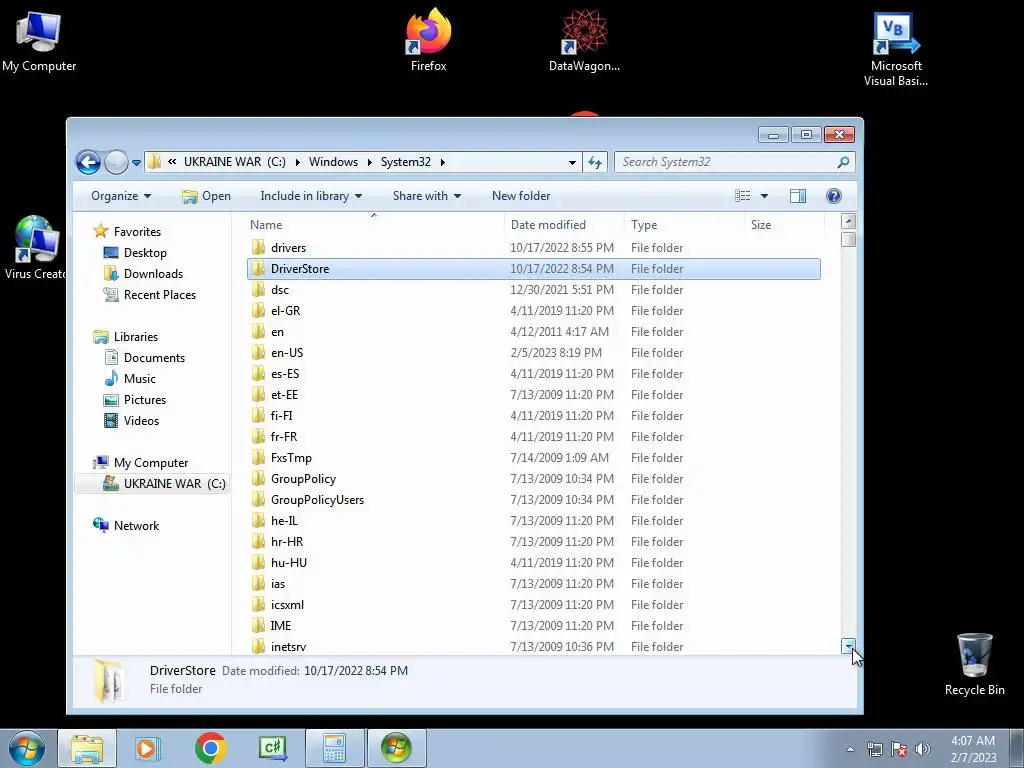Viewport: 1024px width, 768px height.
Task: Open the Calculator taskbar icon
Action: click(x=334, y=748)
